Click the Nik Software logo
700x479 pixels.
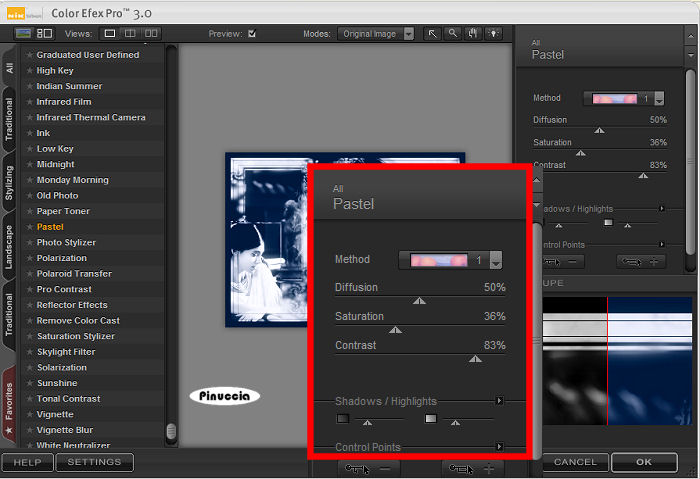25,14
